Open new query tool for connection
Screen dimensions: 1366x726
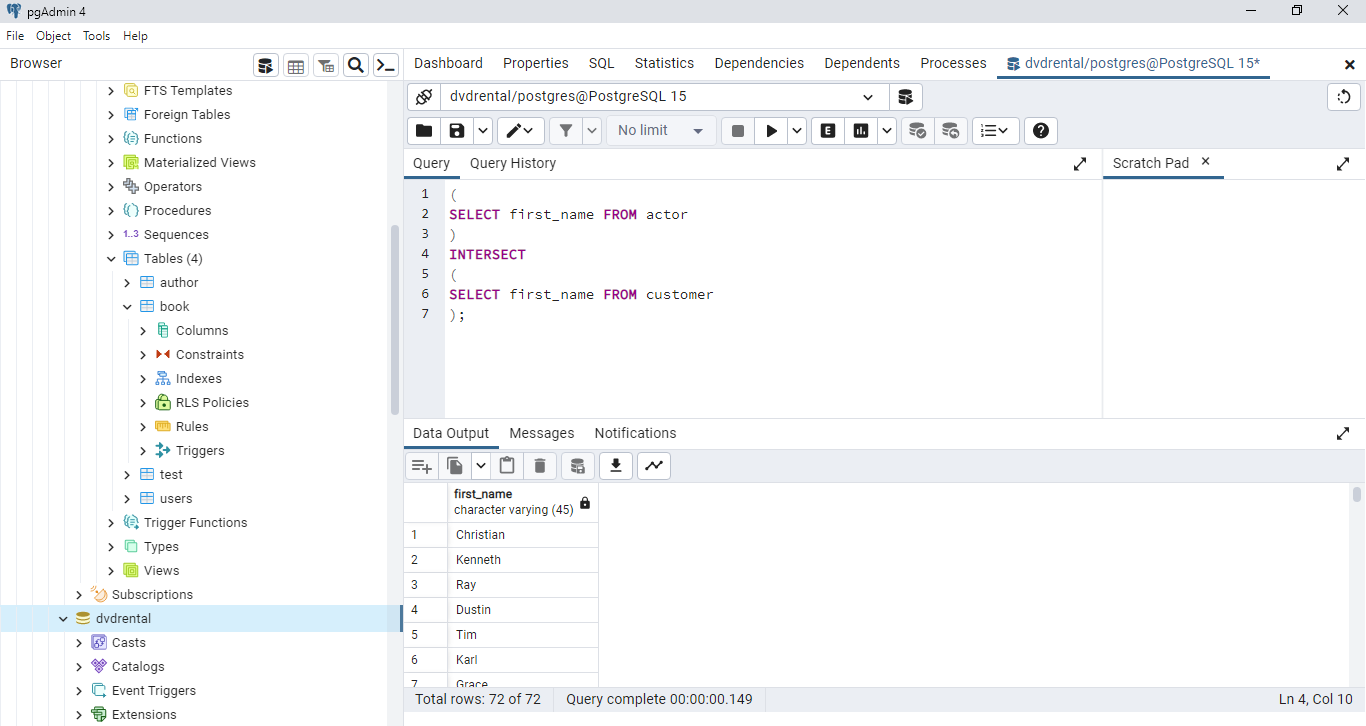click(905, 97)
